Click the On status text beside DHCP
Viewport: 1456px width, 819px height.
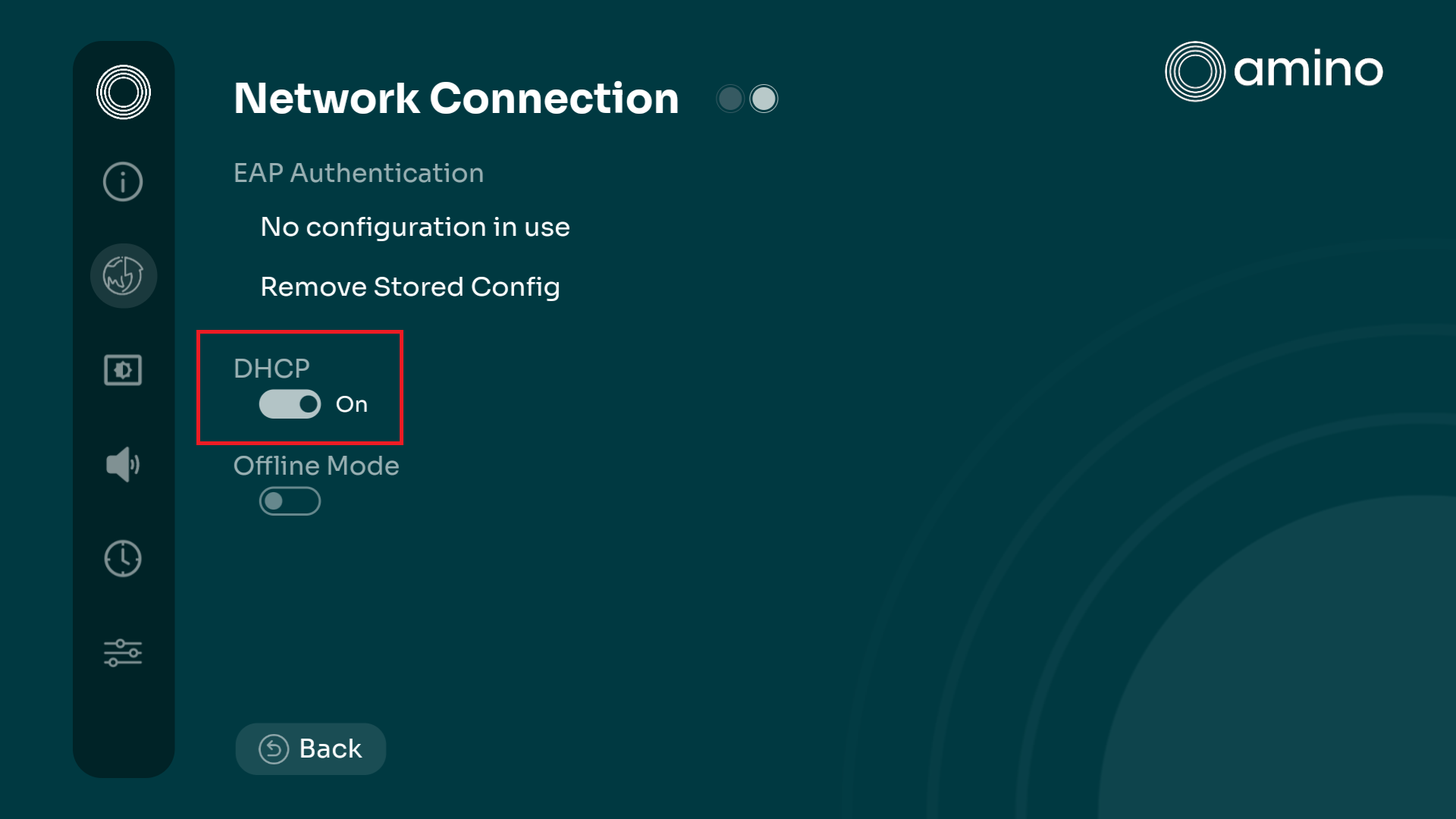click(352, 405)
